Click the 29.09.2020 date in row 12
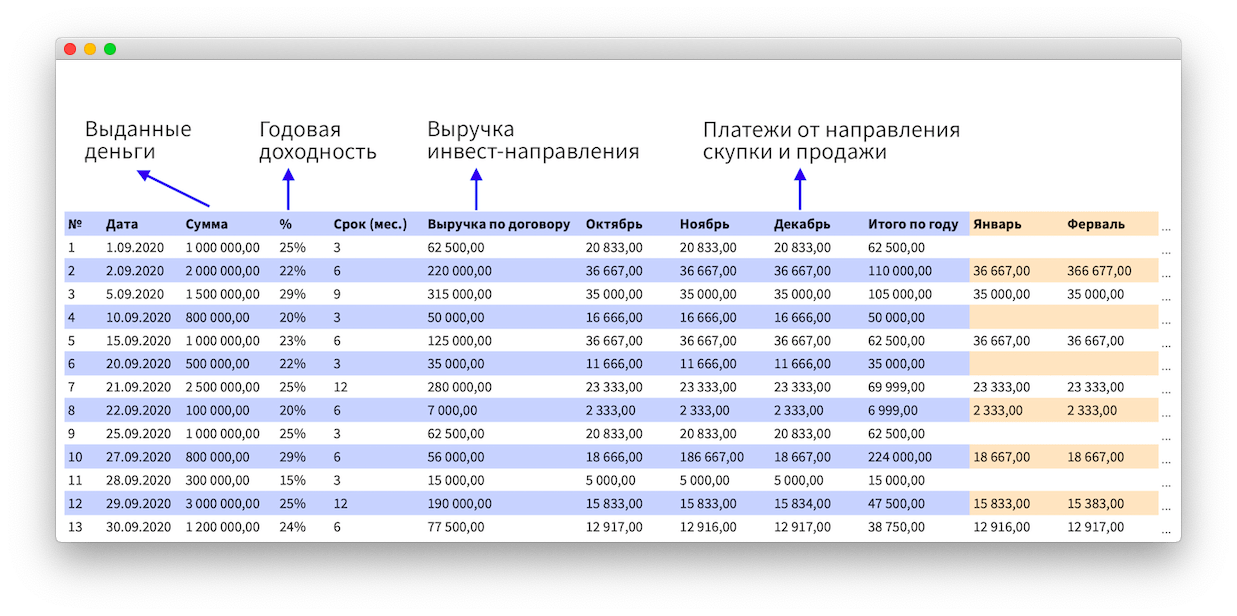 (x=135, y=503)
